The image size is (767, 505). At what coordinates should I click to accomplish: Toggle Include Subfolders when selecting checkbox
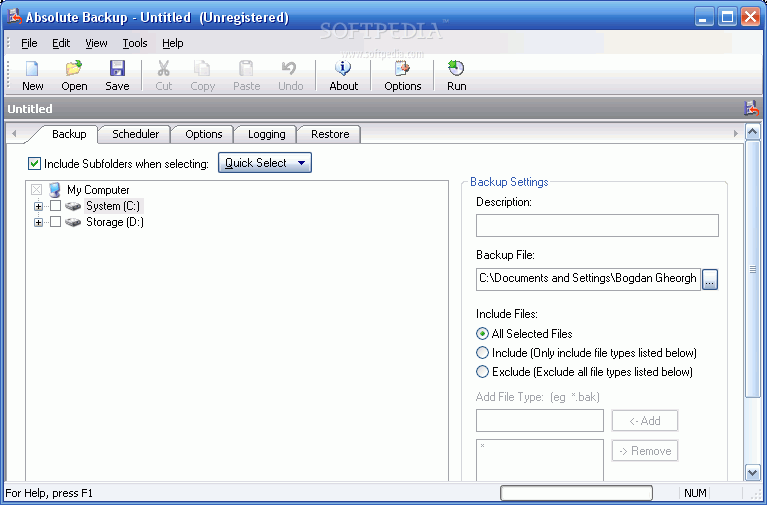[x=34, y=163]
